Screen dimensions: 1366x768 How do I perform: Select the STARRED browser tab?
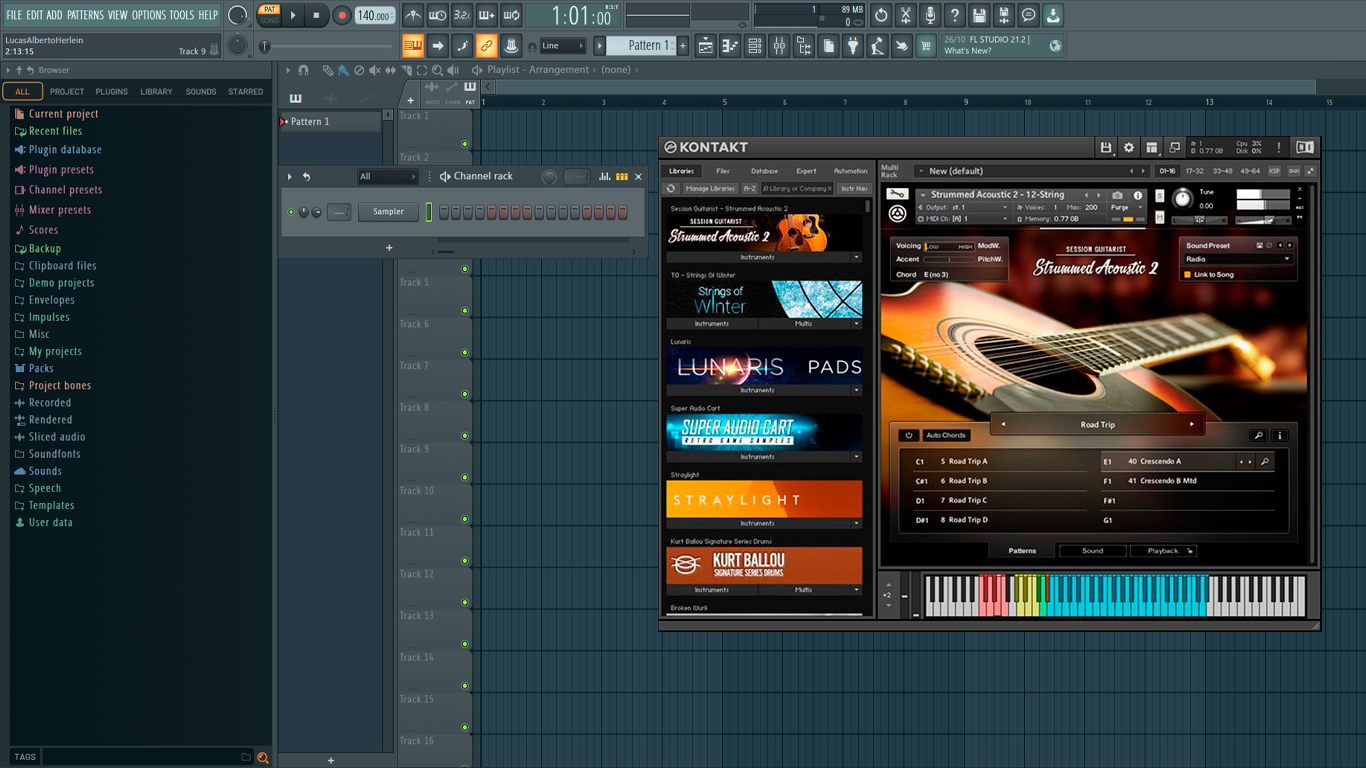[246, 91]
